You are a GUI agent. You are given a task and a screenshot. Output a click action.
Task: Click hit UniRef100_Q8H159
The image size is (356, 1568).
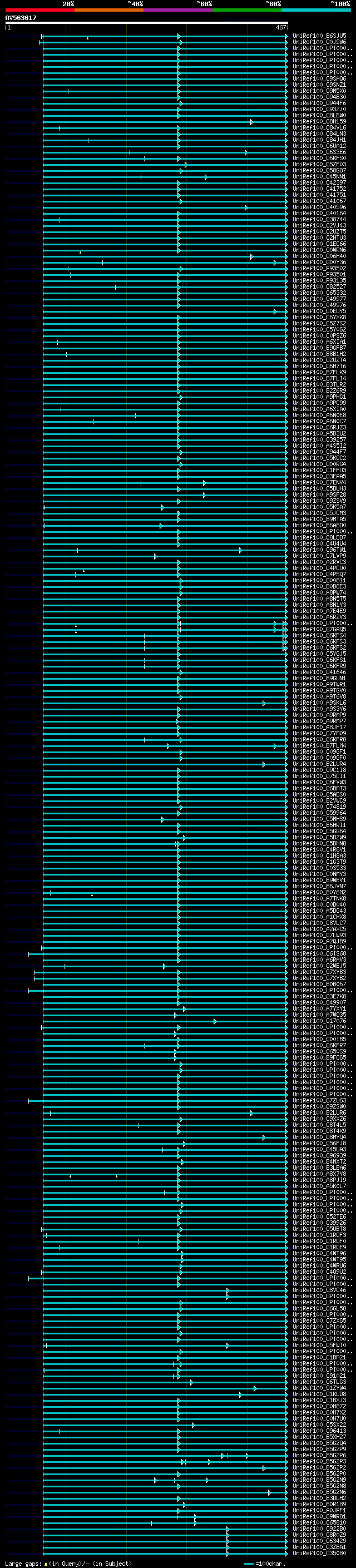[319, 122]
